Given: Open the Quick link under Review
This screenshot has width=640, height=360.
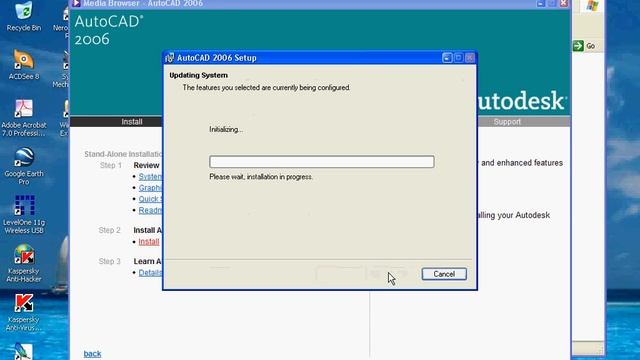Looking at the screenshot, I should point(149,199).
